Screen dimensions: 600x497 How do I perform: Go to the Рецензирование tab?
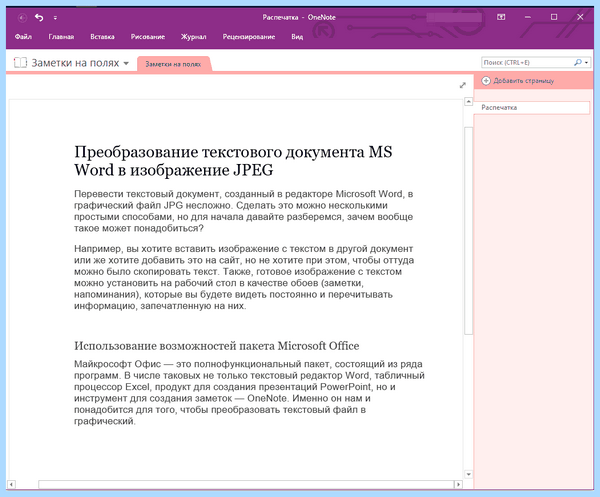coord(249,37)
